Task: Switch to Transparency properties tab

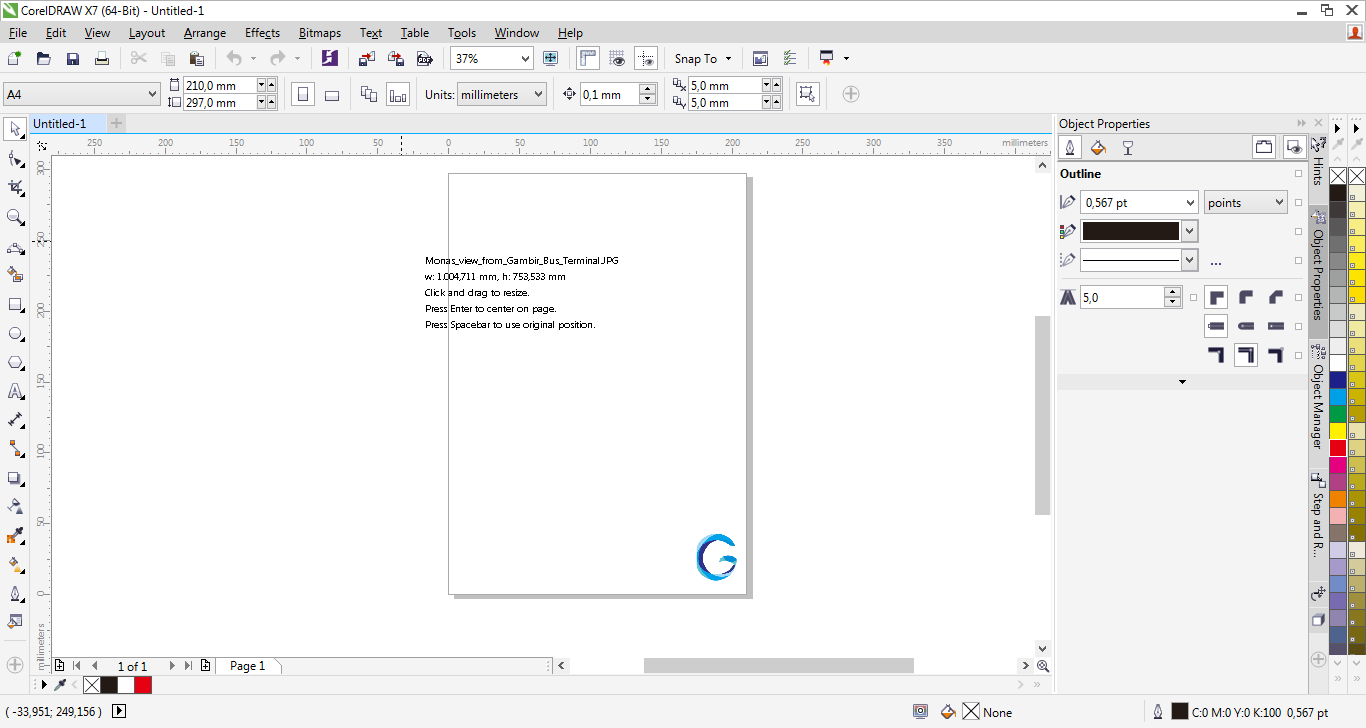Action: (1127, 148)
